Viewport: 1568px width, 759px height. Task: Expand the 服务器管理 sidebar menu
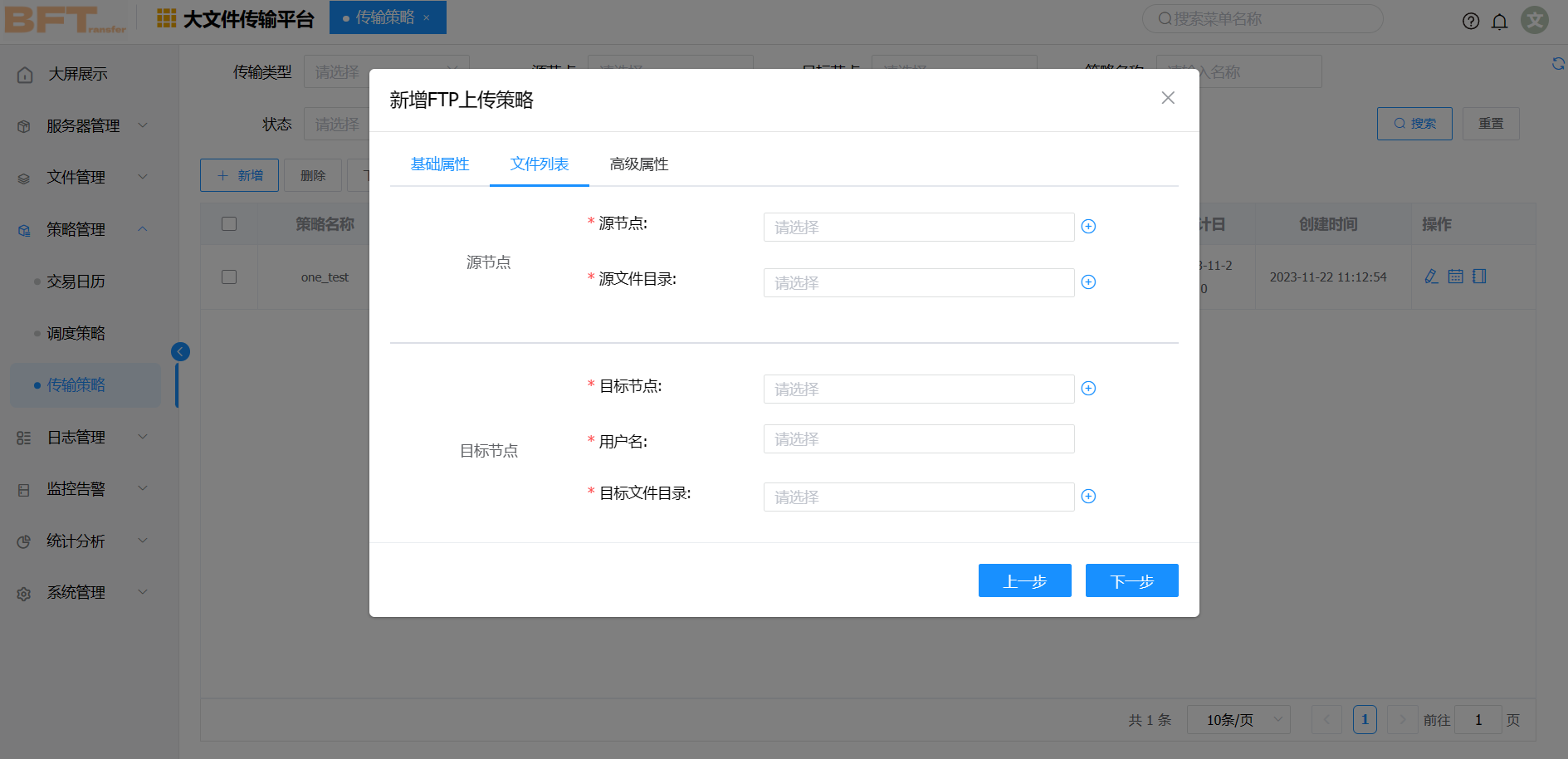click(x=83, y=126)
